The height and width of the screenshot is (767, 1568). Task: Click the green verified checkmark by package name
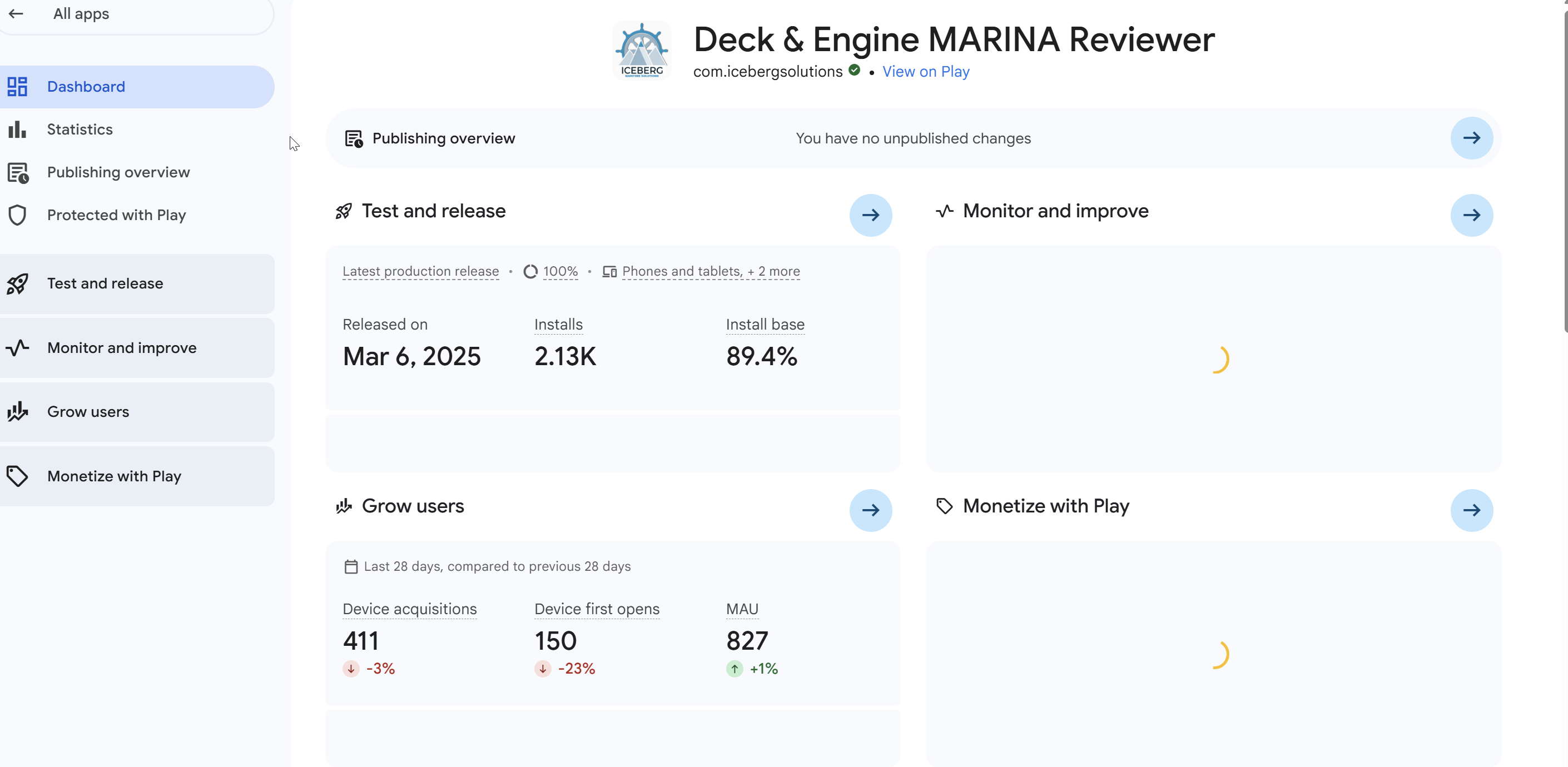pos(854,70)
